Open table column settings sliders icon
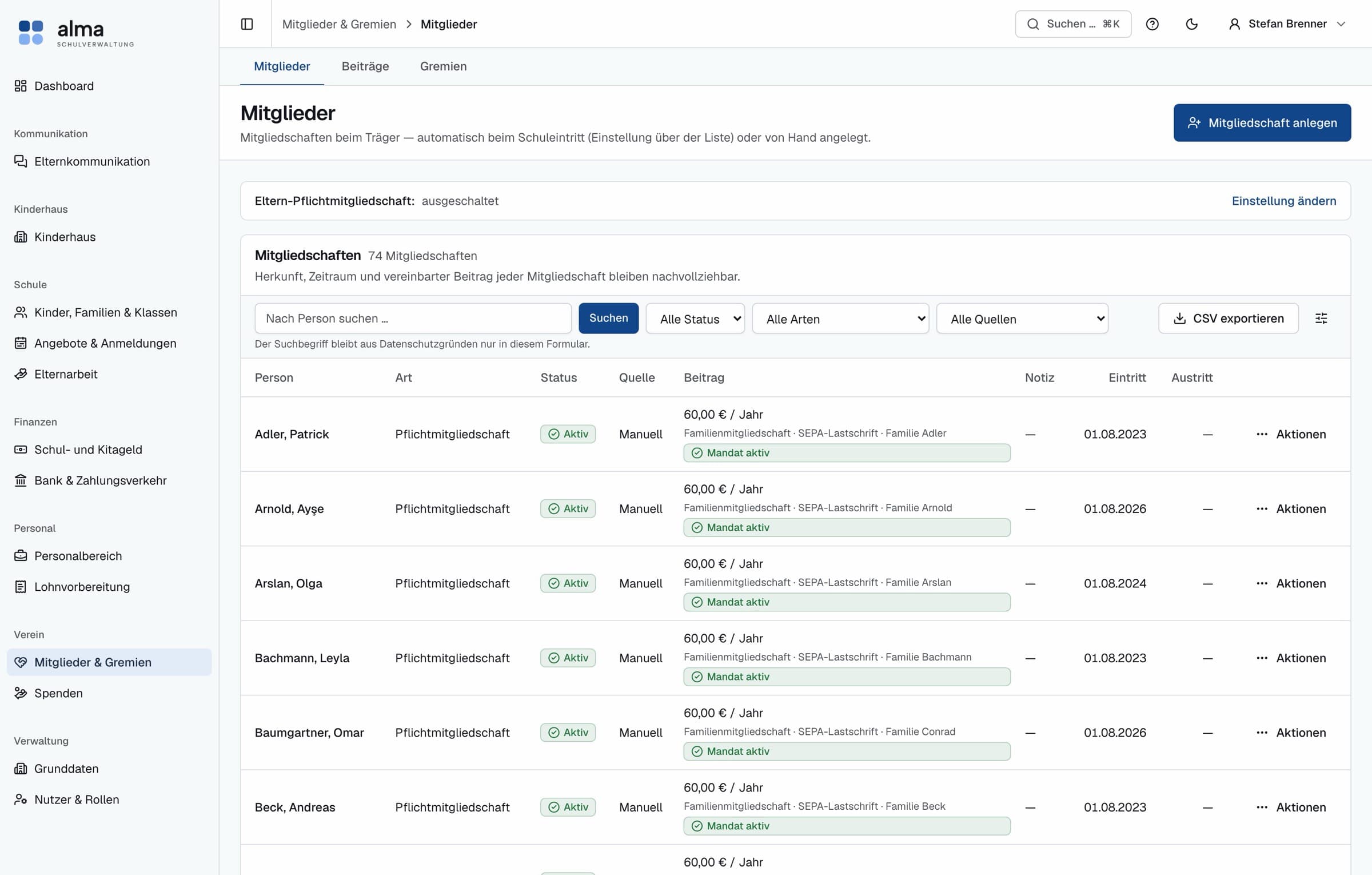 pos(1321,319)
